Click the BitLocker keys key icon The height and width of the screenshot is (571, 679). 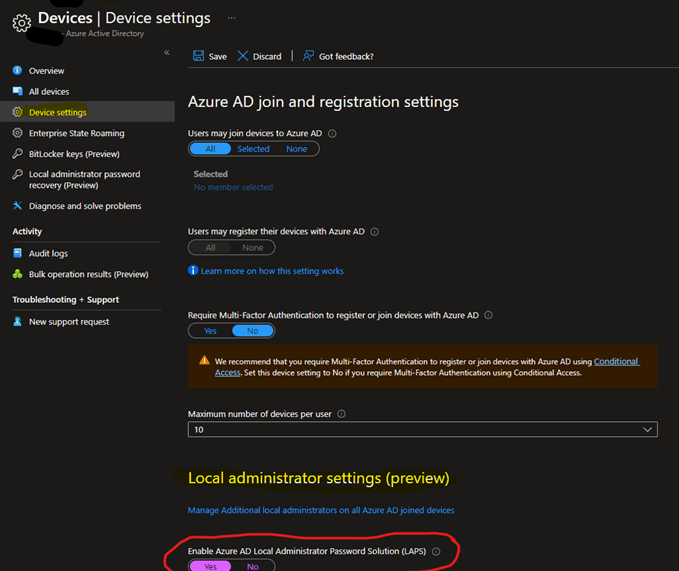pyautogui.click(x=17, y=153)
